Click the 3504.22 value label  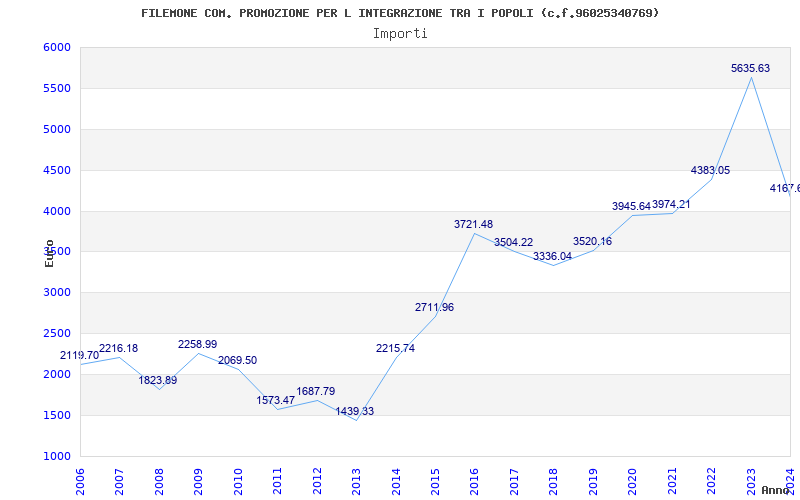tap(513, 242)
